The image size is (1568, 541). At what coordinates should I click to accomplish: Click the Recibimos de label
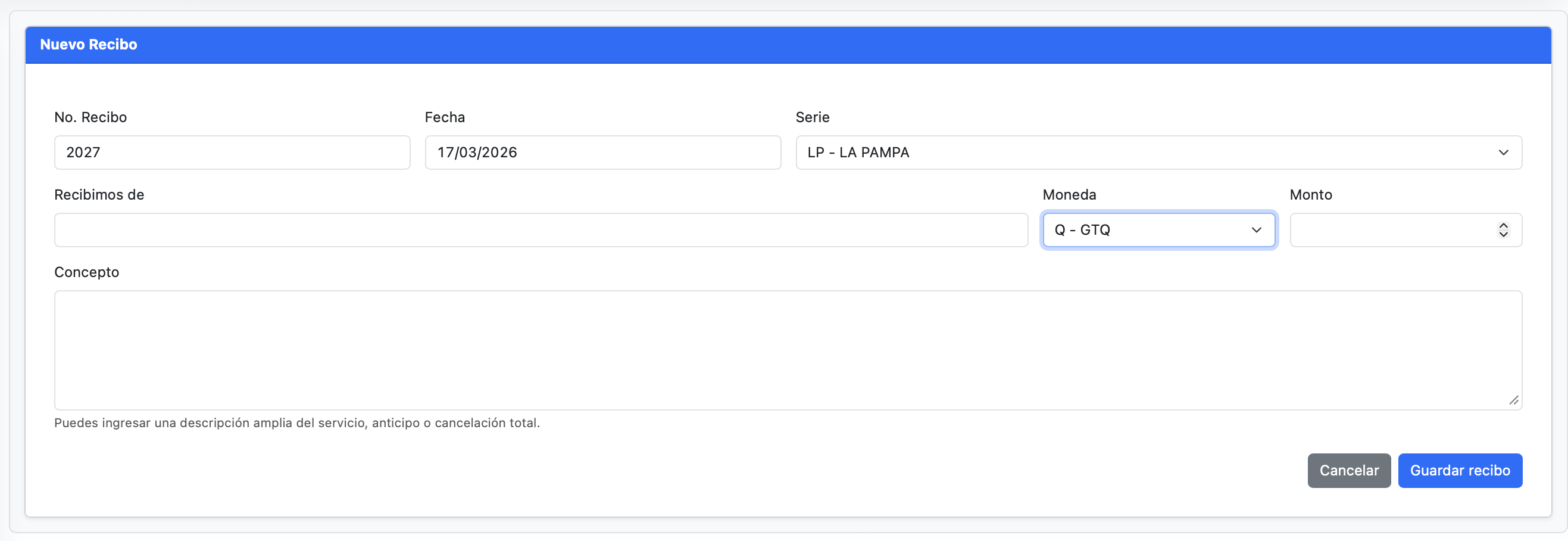point(99,194)
